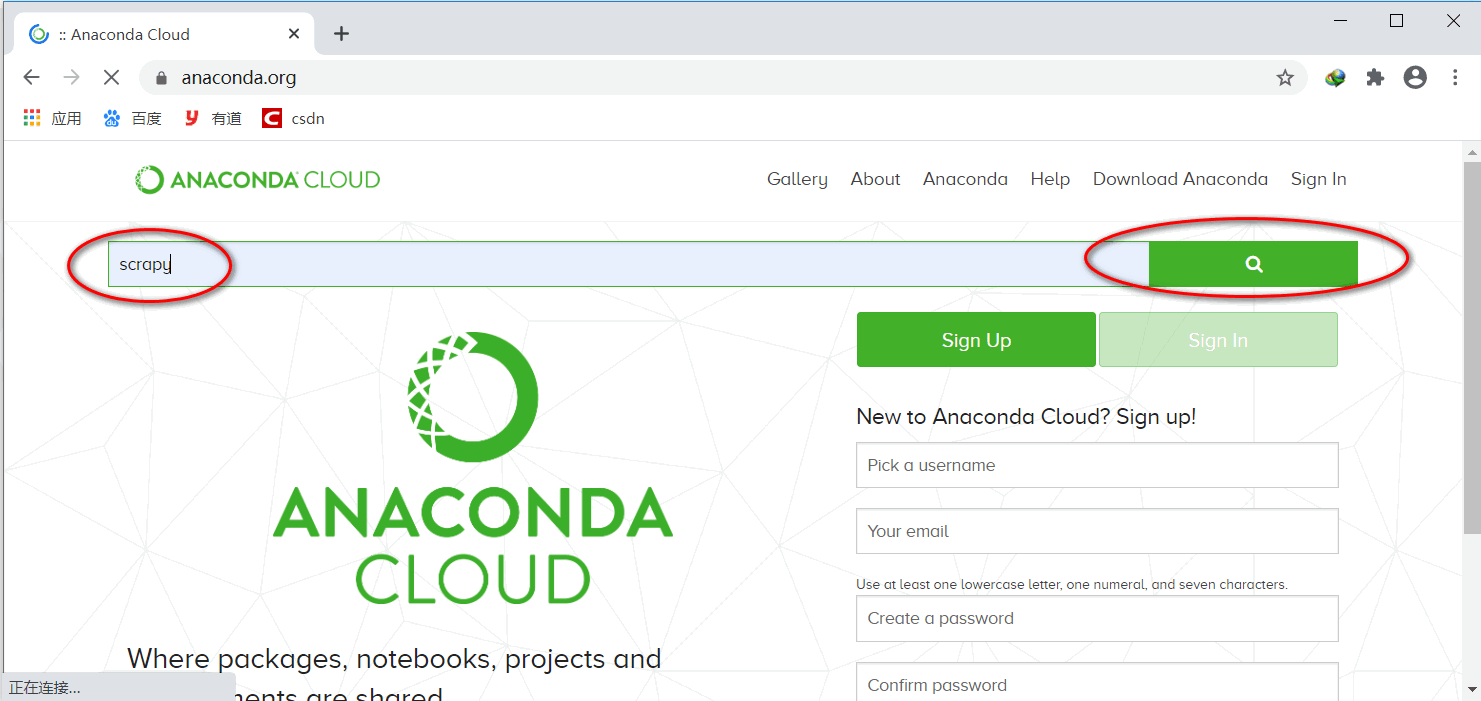Click Sign In in the top navigation
This screenshot has width=1481, height=701.
tap(1318, 179)
